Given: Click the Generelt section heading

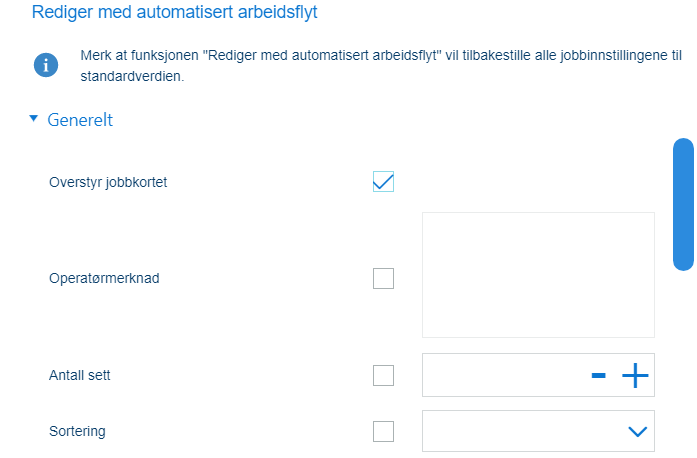Looking at the screenshot, I should [x=80, y=120].
